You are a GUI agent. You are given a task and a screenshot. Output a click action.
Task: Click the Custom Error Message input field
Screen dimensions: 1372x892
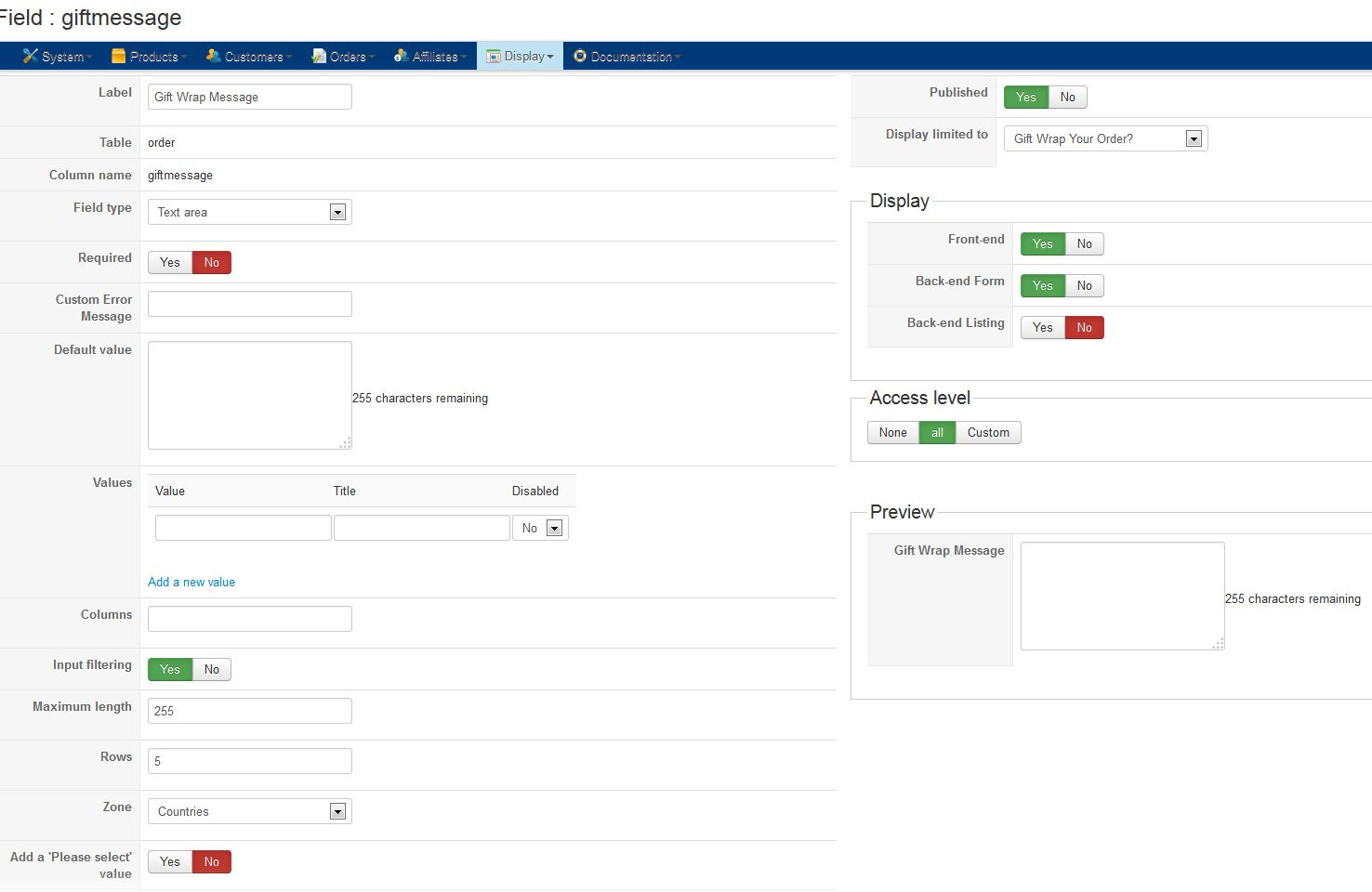click(250, 304)
